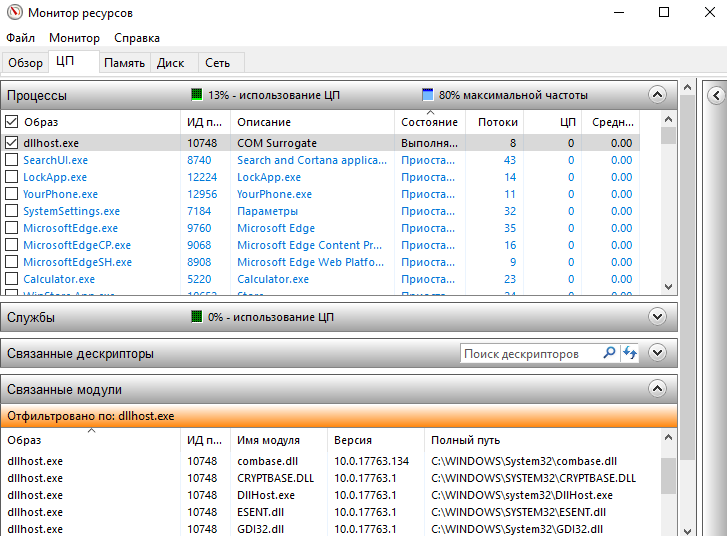Check the SystemSettings.exe process checkbox

point(12,211)
